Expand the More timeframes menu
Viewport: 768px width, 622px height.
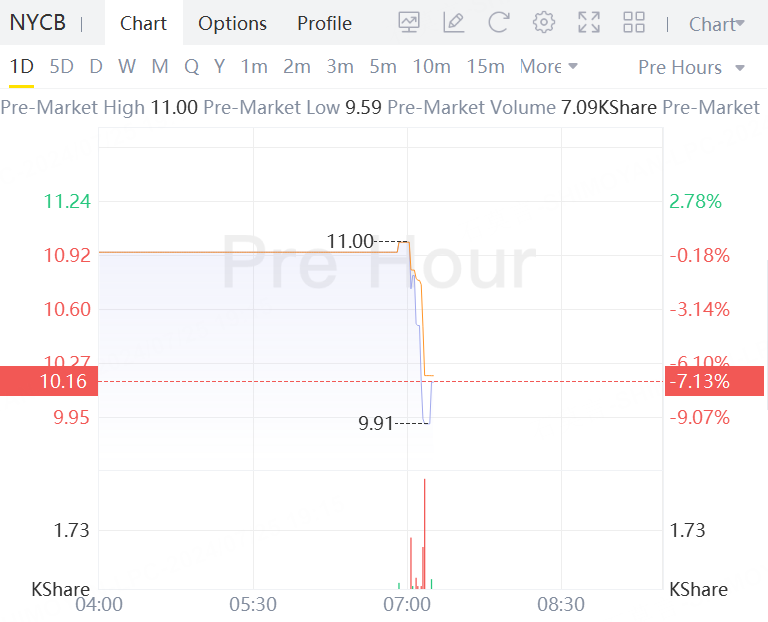pyautogui.click(x=549, y=66)
